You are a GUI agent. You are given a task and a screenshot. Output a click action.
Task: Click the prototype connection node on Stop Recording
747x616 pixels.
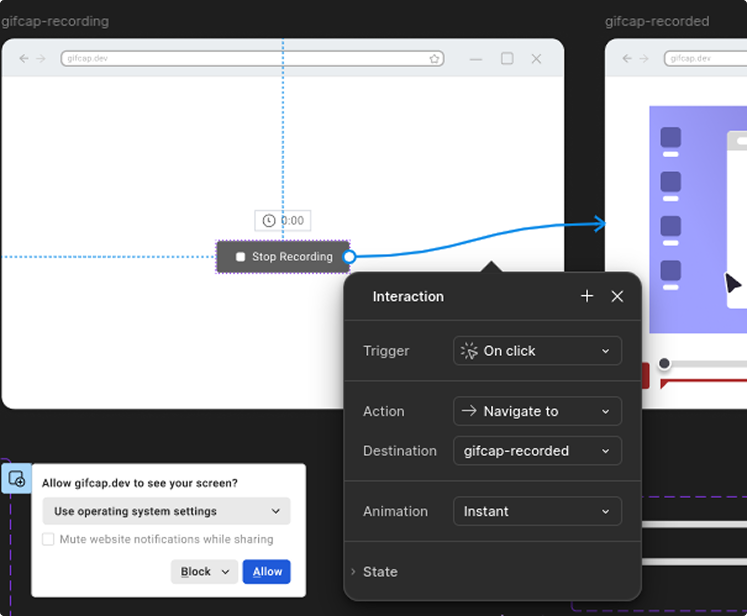(x=349, y=257)
